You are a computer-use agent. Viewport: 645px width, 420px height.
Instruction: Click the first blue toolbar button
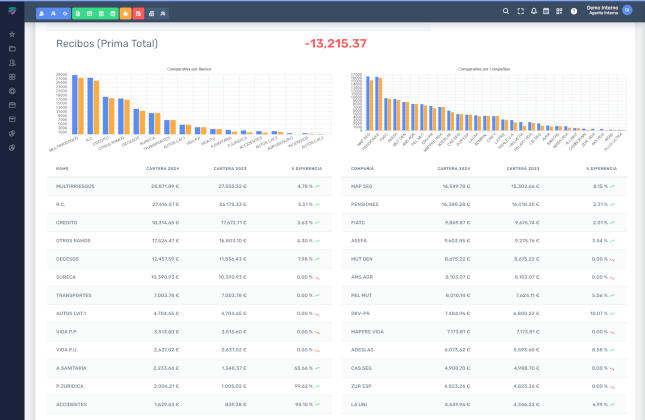pos(41,11)
